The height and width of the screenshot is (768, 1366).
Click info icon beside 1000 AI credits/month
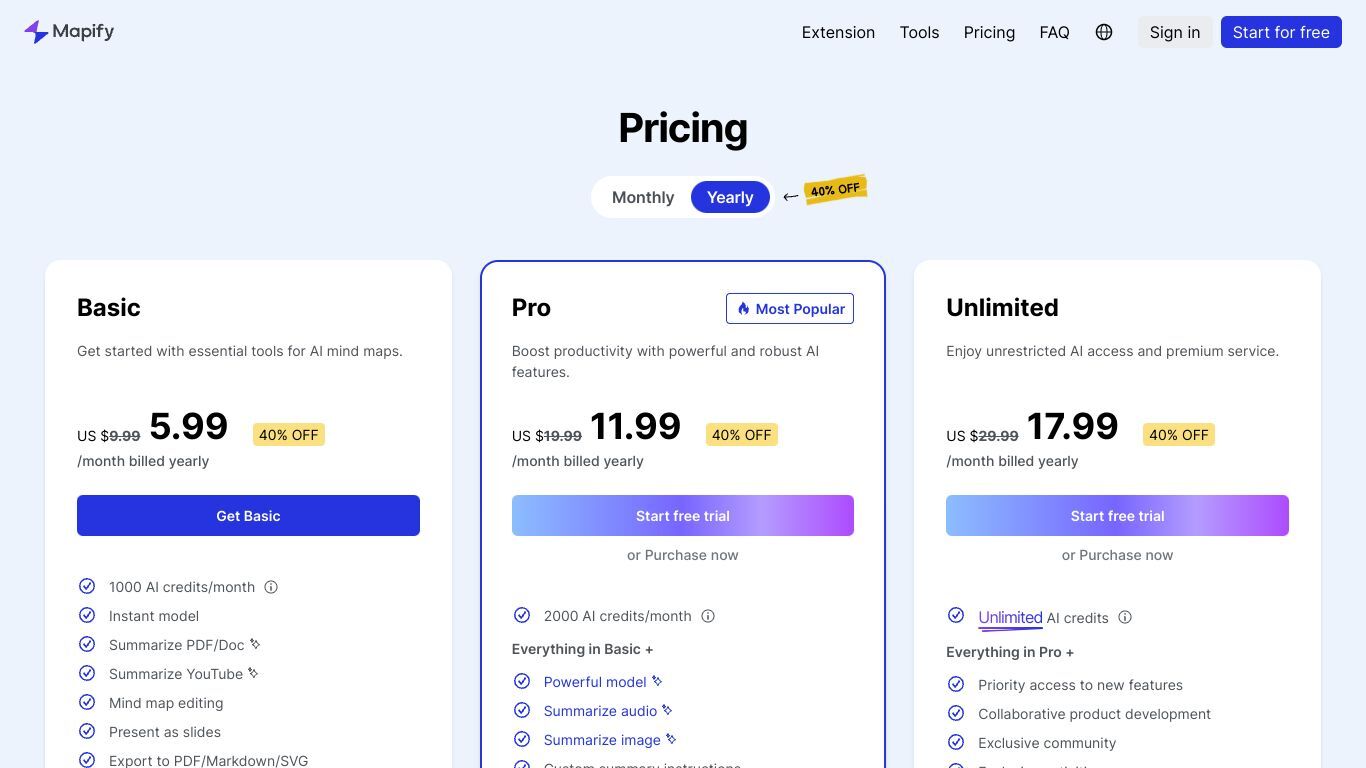[x=271, y=587]
